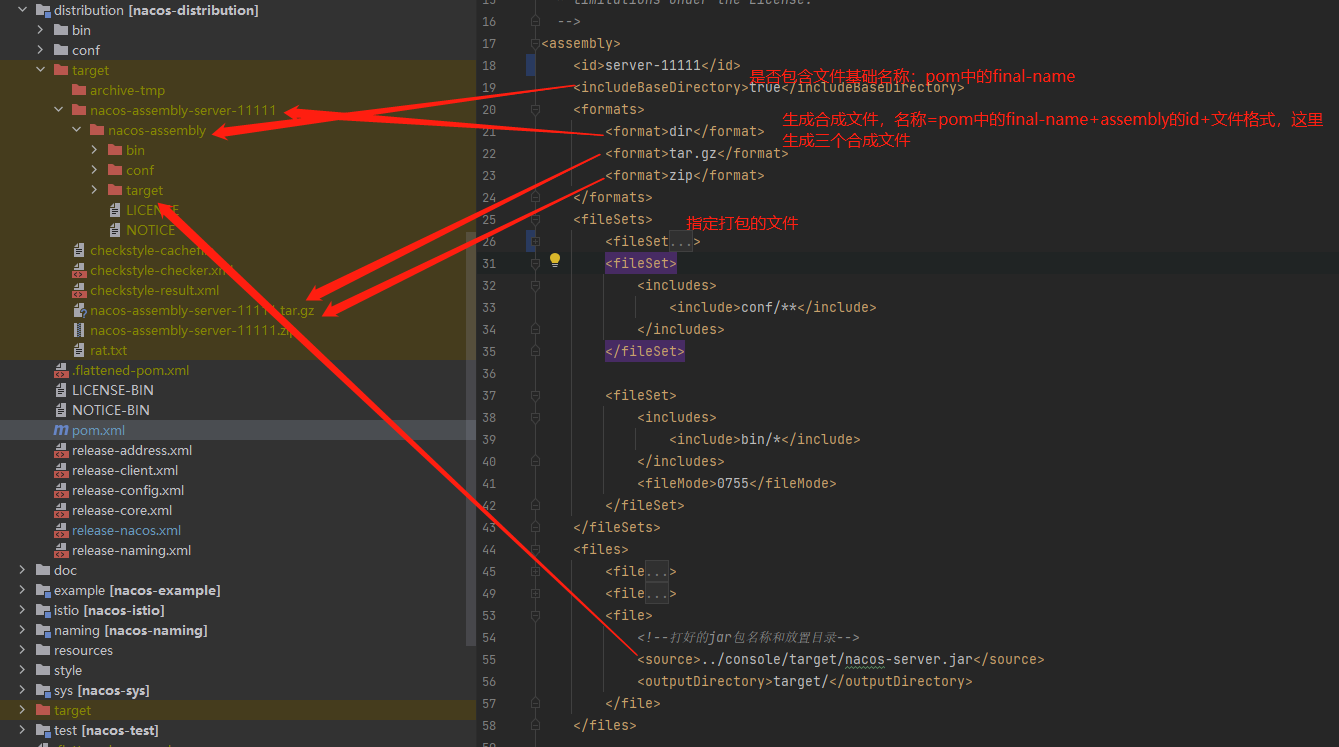
Task: Click the XML icon of checkstyle-checker.xml
Action: coord(79,270)
